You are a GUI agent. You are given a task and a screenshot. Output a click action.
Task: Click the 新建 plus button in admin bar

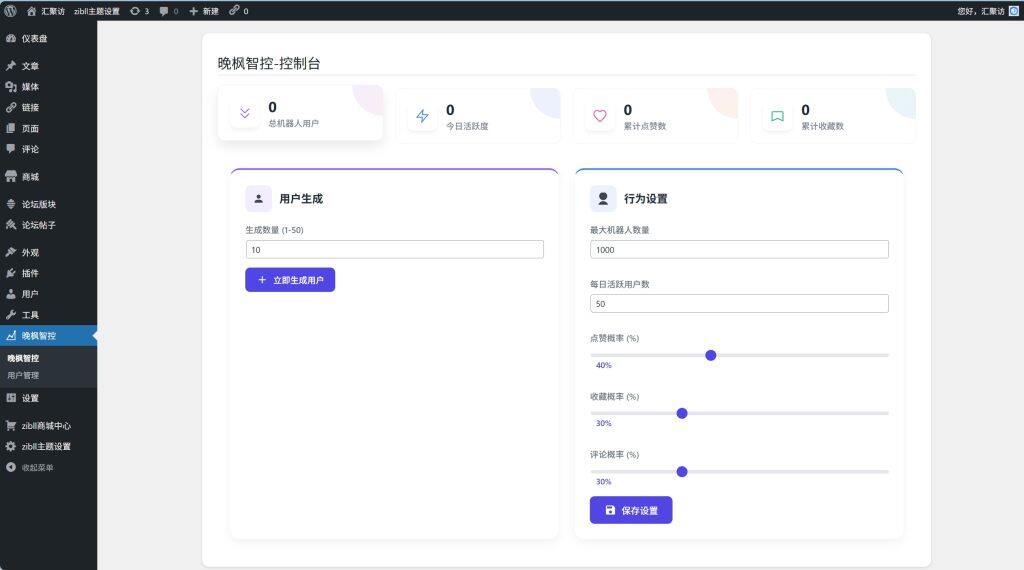[x=204, y=11]
